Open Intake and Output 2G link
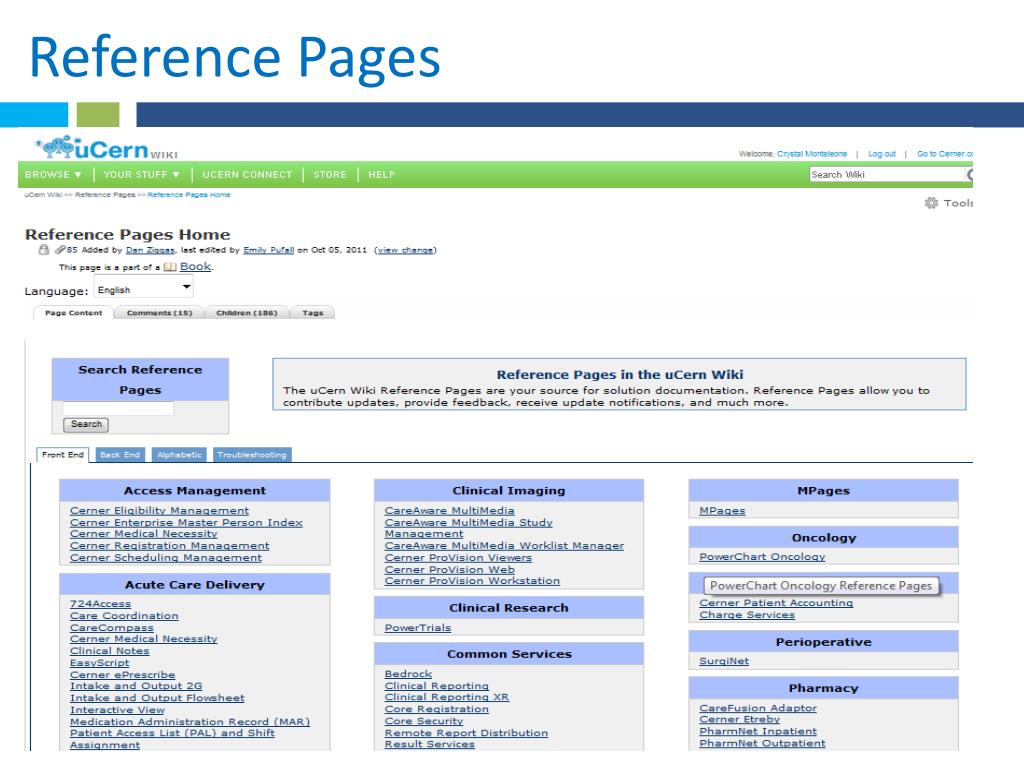Viewport: 1024px width, 768px height. (136, 686)
